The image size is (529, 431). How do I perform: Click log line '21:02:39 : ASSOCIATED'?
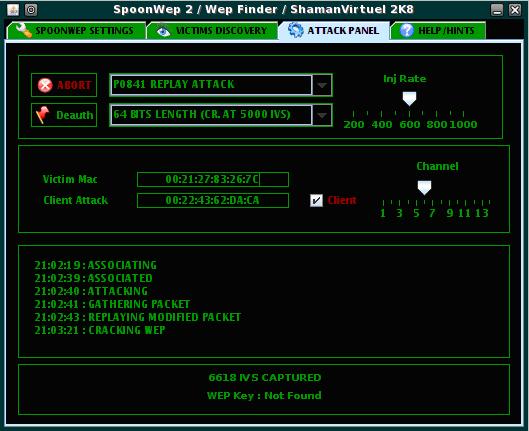click(93, 278)
